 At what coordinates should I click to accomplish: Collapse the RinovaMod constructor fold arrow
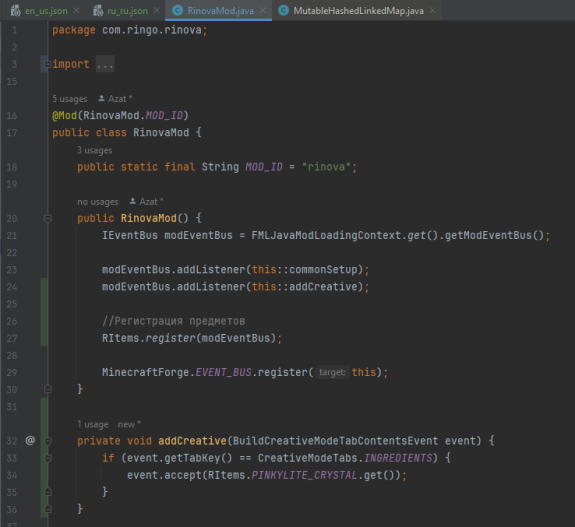point(48,219)
